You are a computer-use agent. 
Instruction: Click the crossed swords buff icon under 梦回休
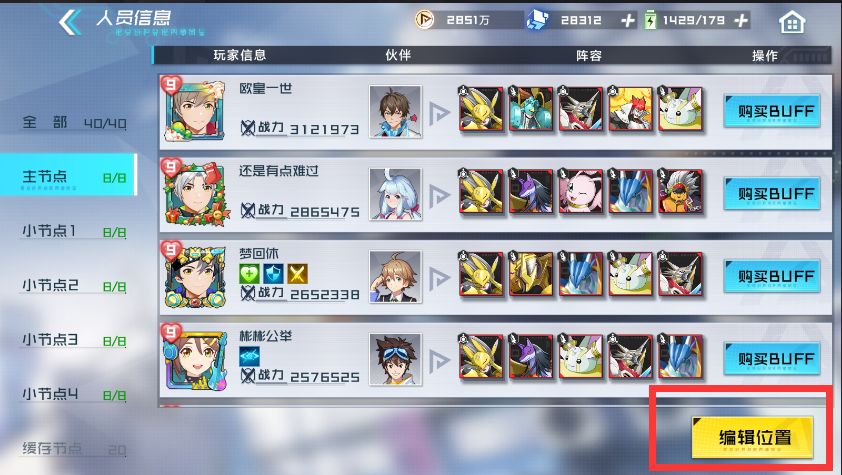click(x=297, y=274)
